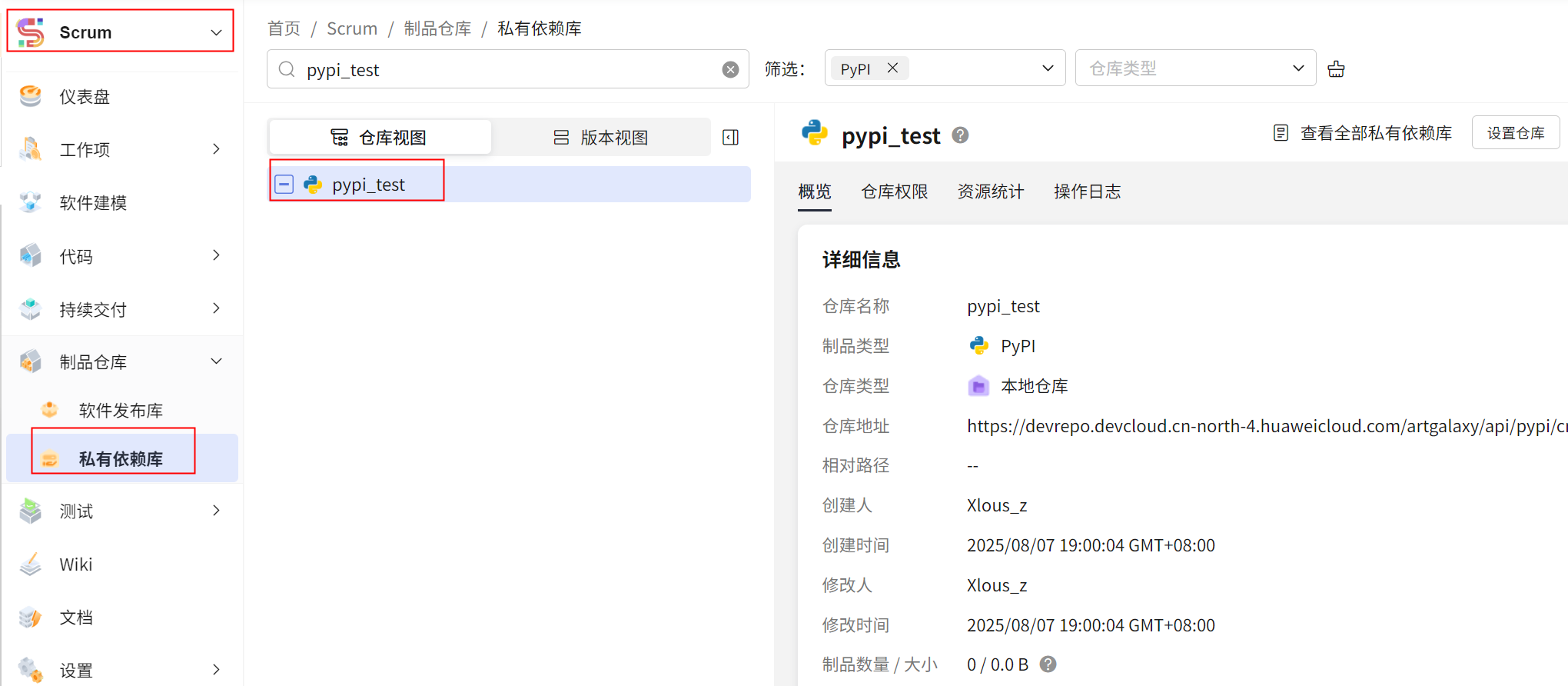Open the Scrum project switcher dropdown
The height and width of the screenshot is (686, 1568).
point(121,32)
